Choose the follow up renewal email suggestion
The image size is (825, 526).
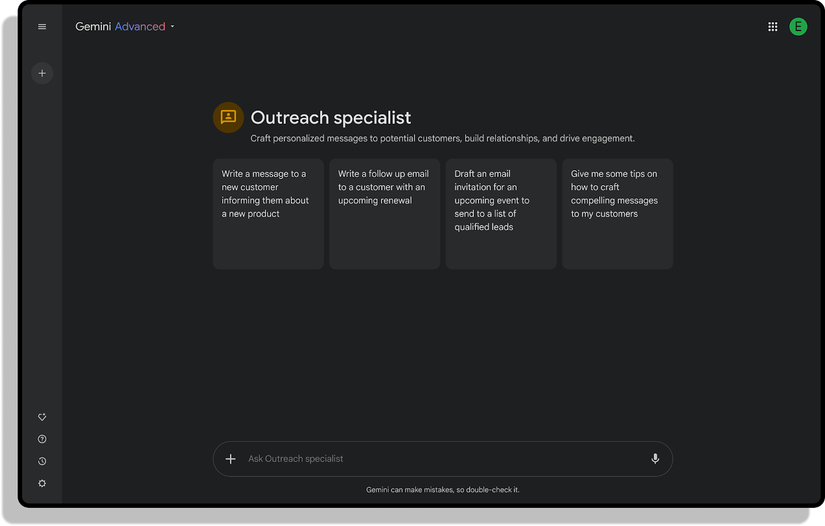[x=384, y=214]
